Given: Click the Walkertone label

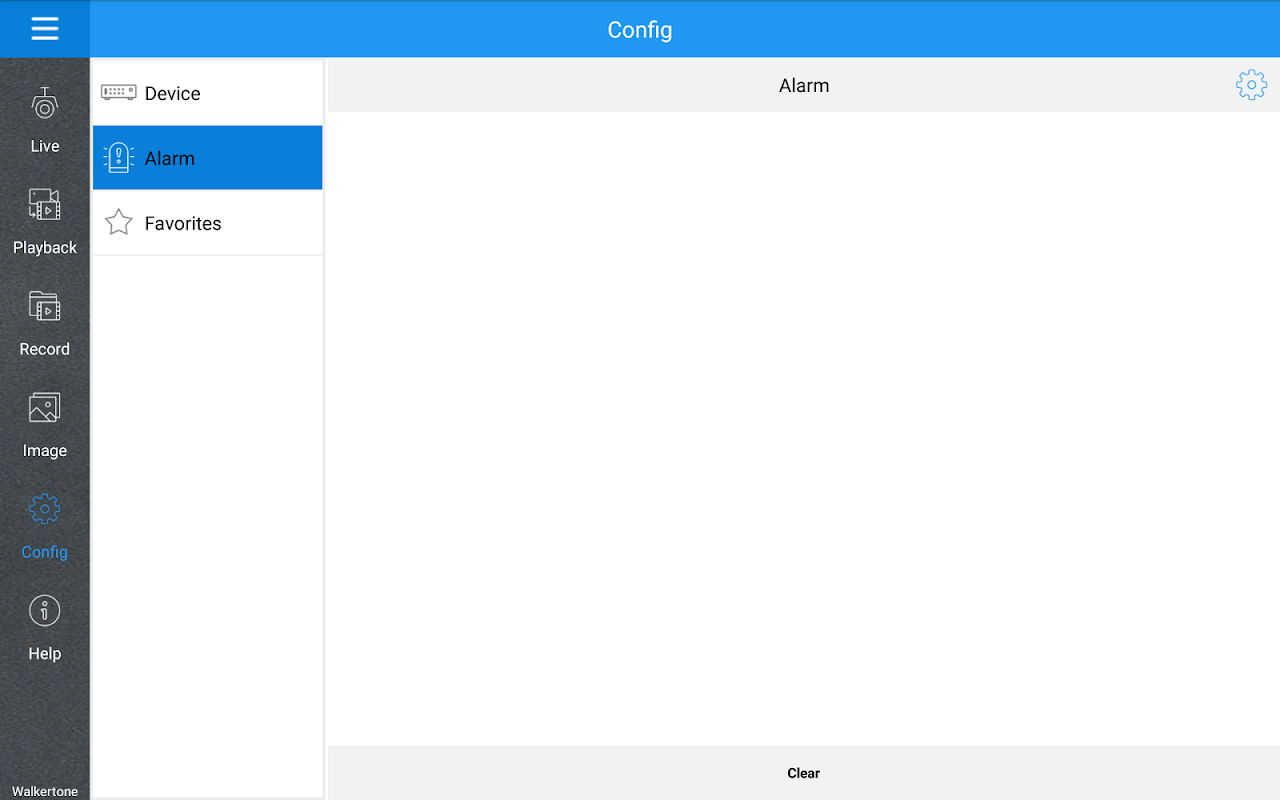Looking at the screenshot, I should pyautogui.click(x=45, y=791).
